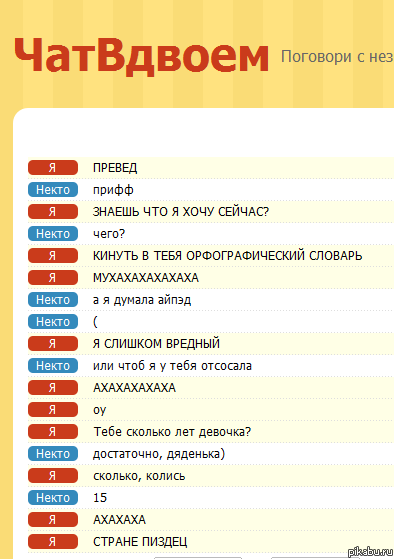Screen dimensions: 394x559
Task: Click the 'Некто' badge beside 'а я думала айпэд'
Action: pos(53,300)
